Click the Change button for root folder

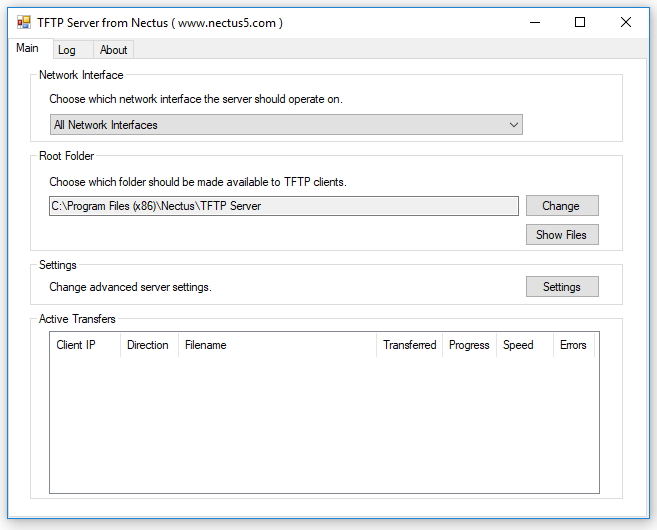(x=562, y=206)
